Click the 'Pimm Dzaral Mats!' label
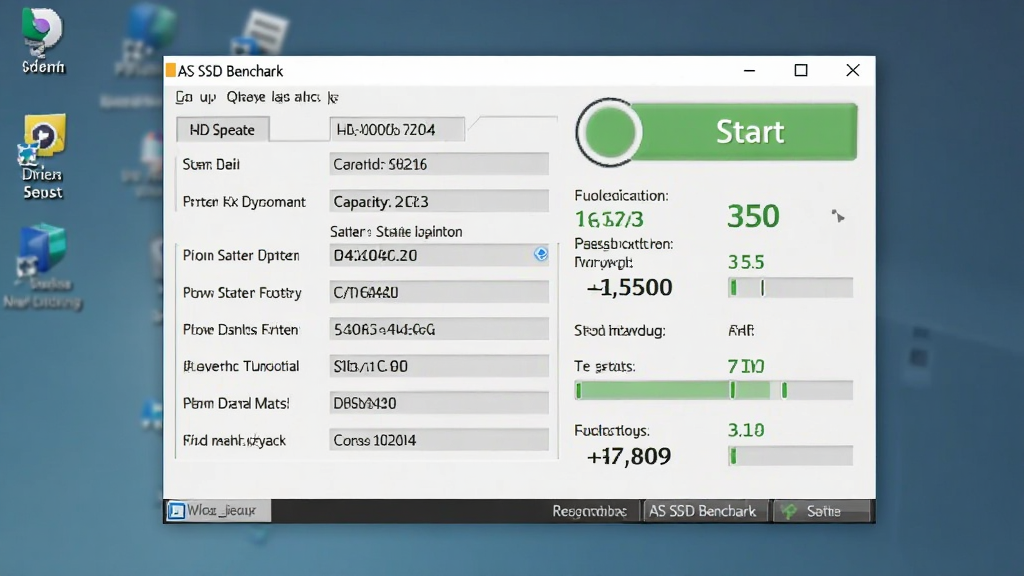This screenshot has width=1024, height=576. tap(236, 404)
